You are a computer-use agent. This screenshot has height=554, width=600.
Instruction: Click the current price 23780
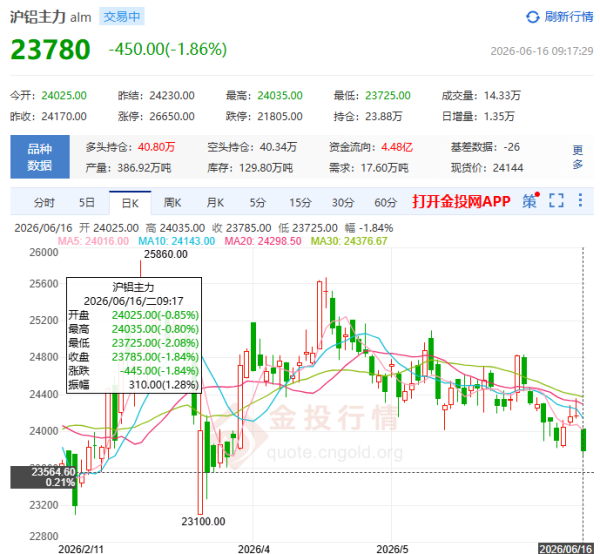point(51,50)
